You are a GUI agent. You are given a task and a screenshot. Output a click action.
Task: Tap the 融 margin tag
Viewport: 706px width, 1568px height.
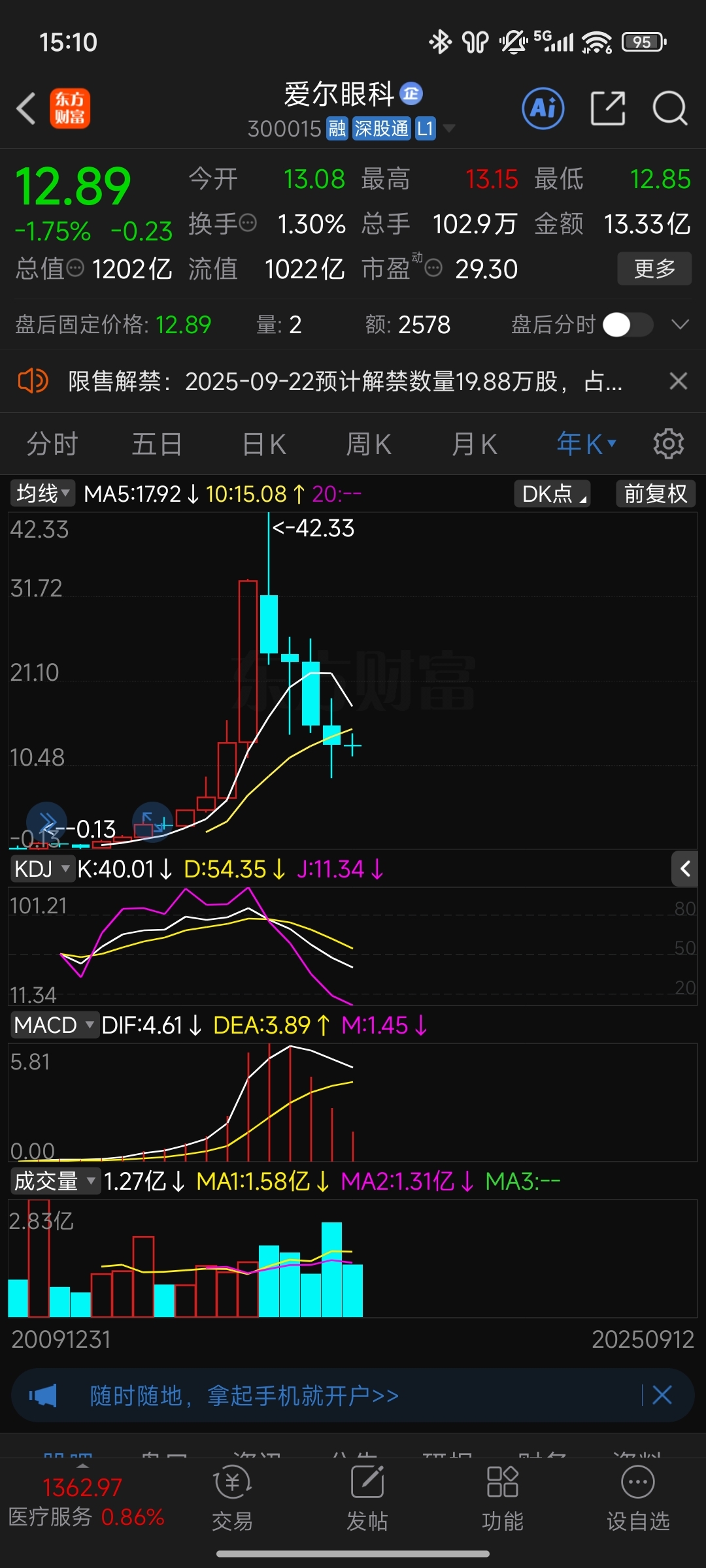tap(337, 129)
